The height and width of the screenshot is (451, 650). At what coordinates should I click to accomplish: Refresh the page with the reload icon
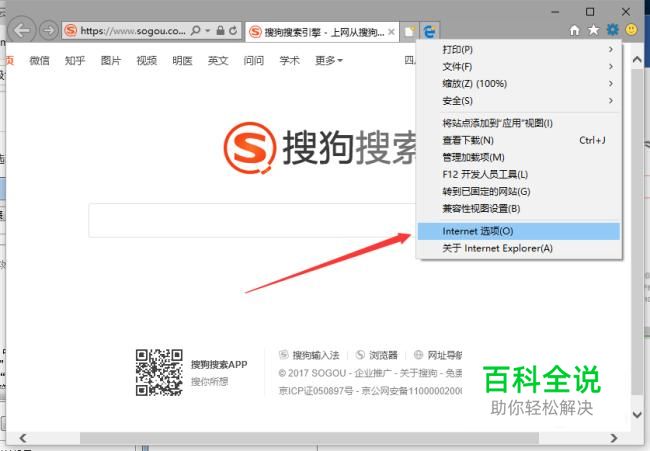click(x=233, y=30)
